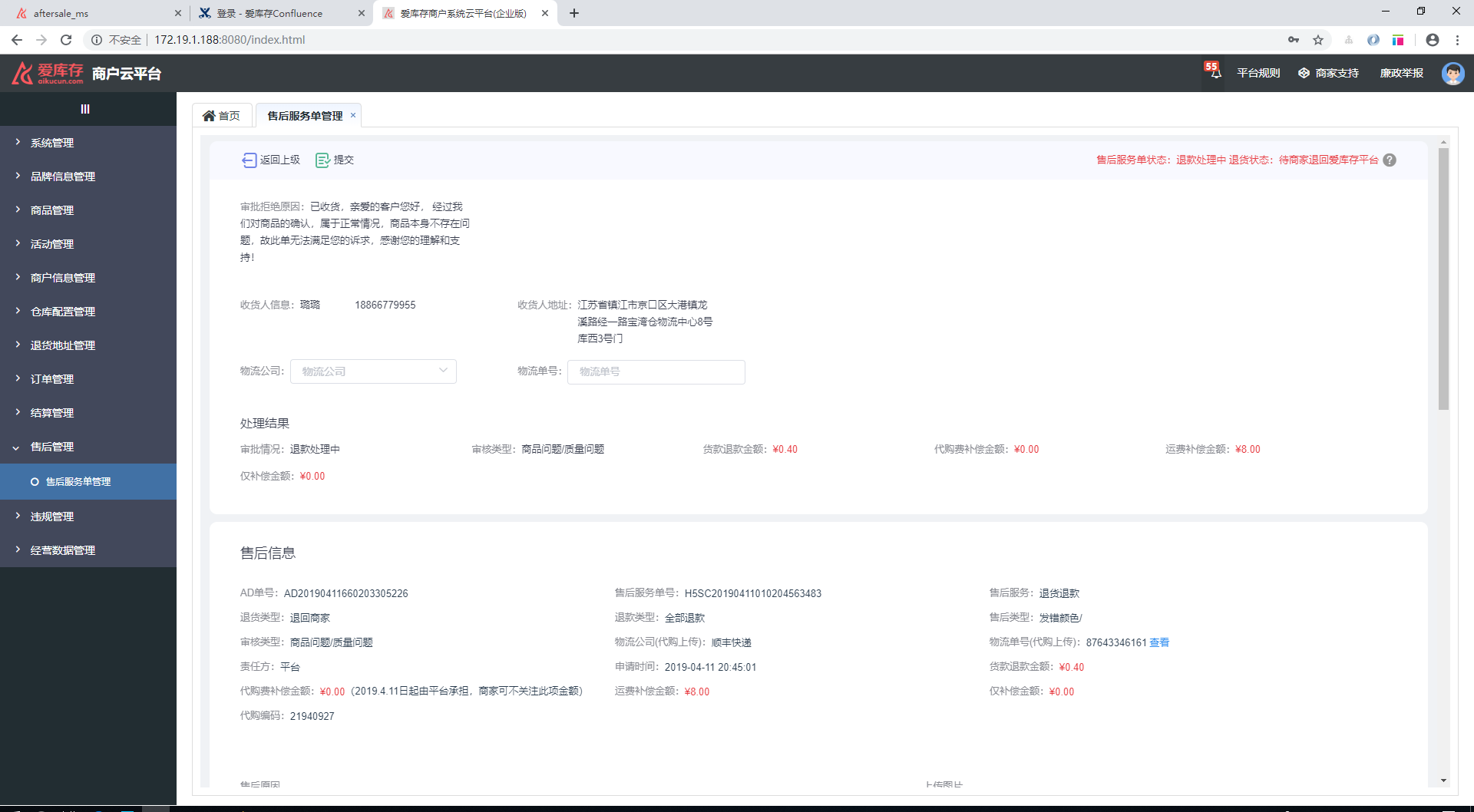Click the user avatar in header

(1453, 73)
